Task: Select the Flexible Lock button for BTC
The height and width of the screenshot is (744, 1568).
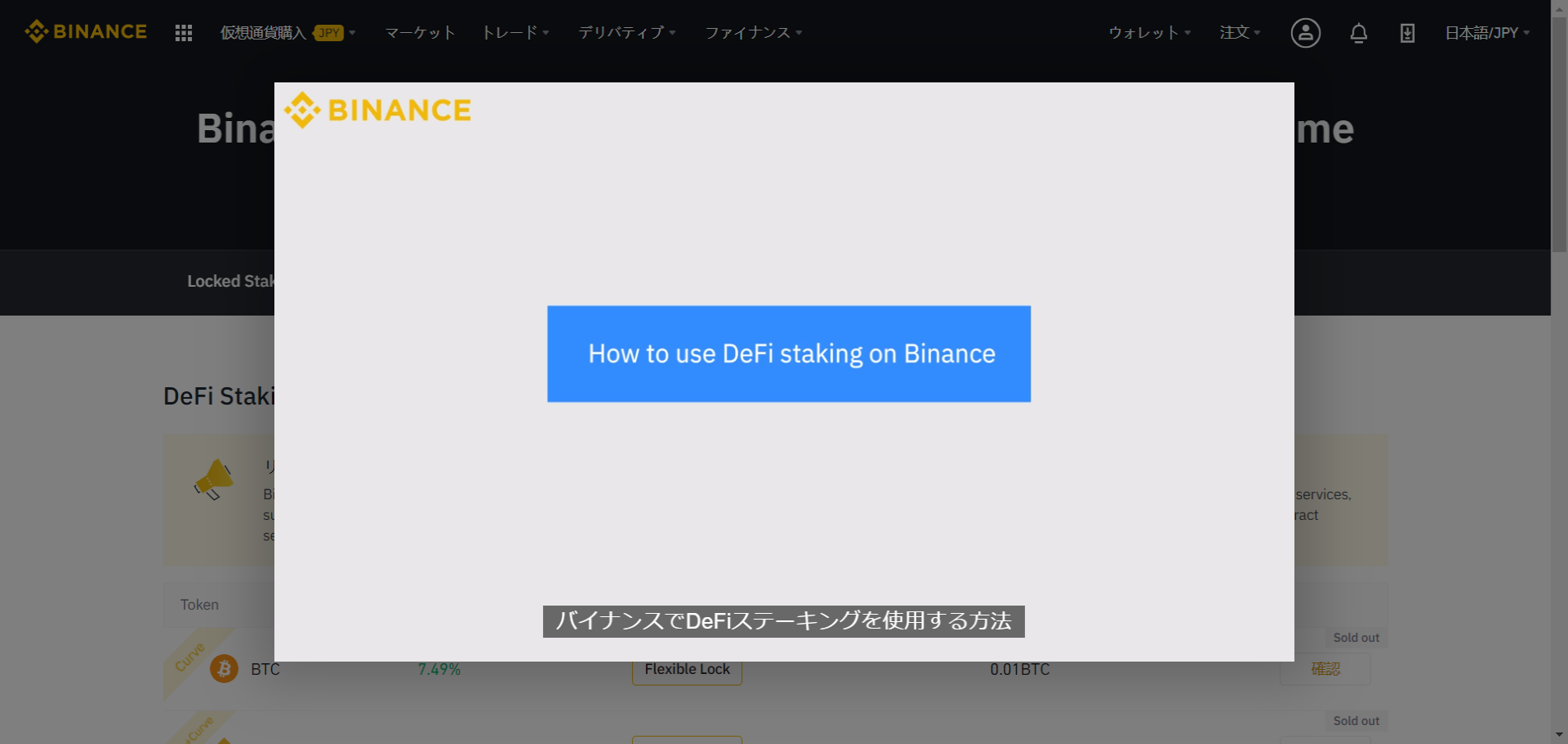Action: tap(687, 670)
